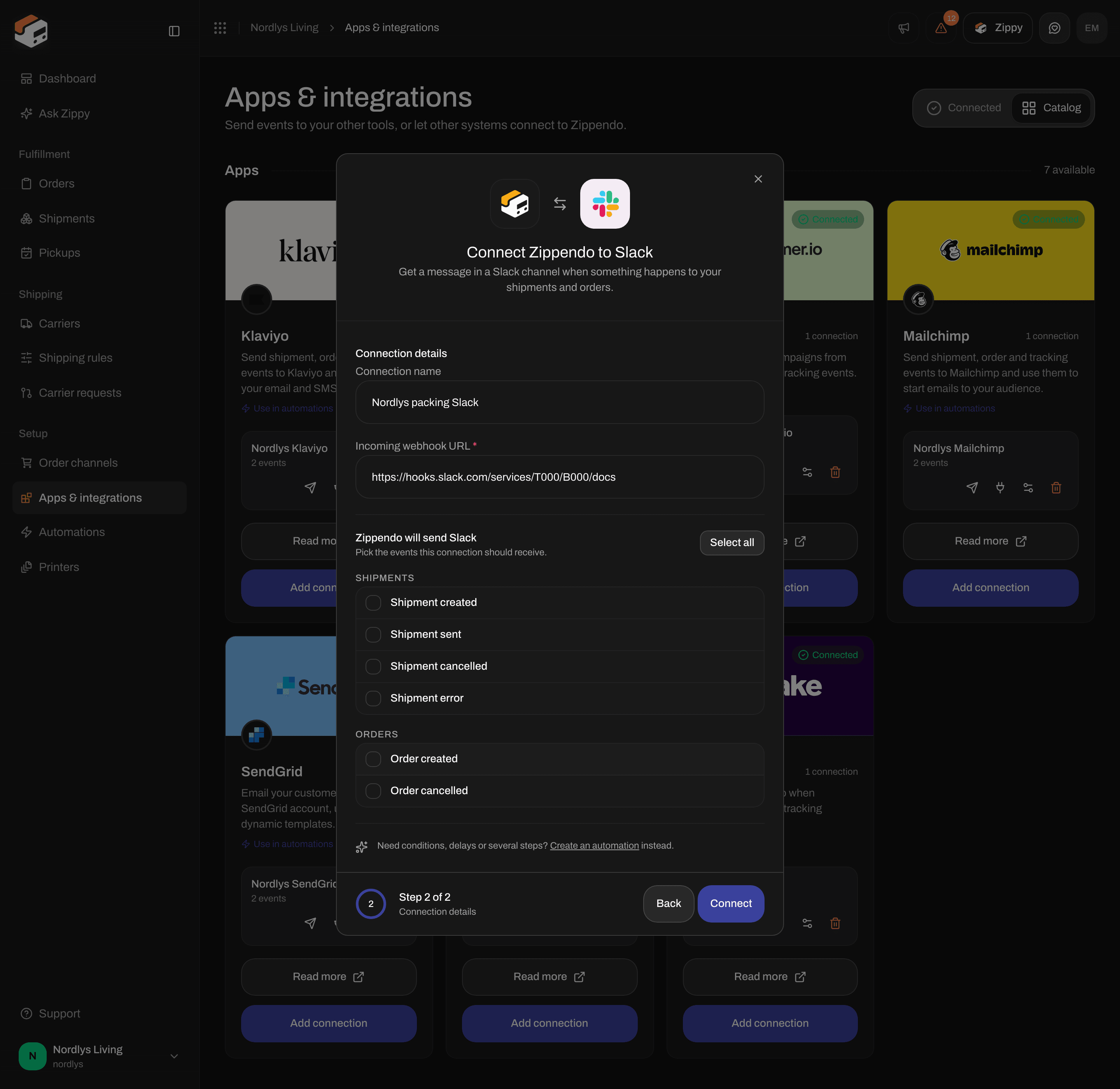Open settings sliders icon on Nordlys Mailchimp
Screen dimensions: 1120x1089
point(1028,487)
